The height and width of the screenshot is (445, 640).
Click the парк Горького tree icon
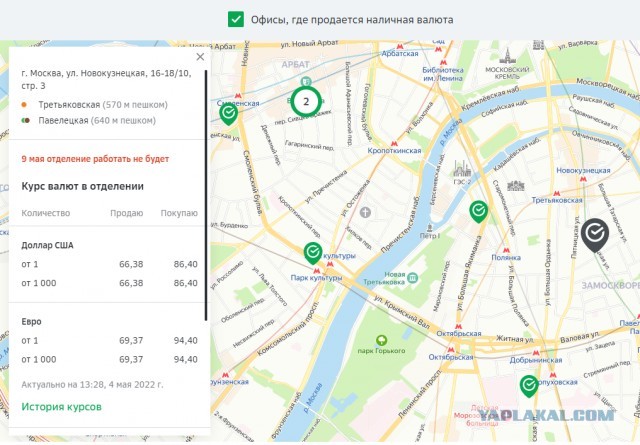(382, 340)
